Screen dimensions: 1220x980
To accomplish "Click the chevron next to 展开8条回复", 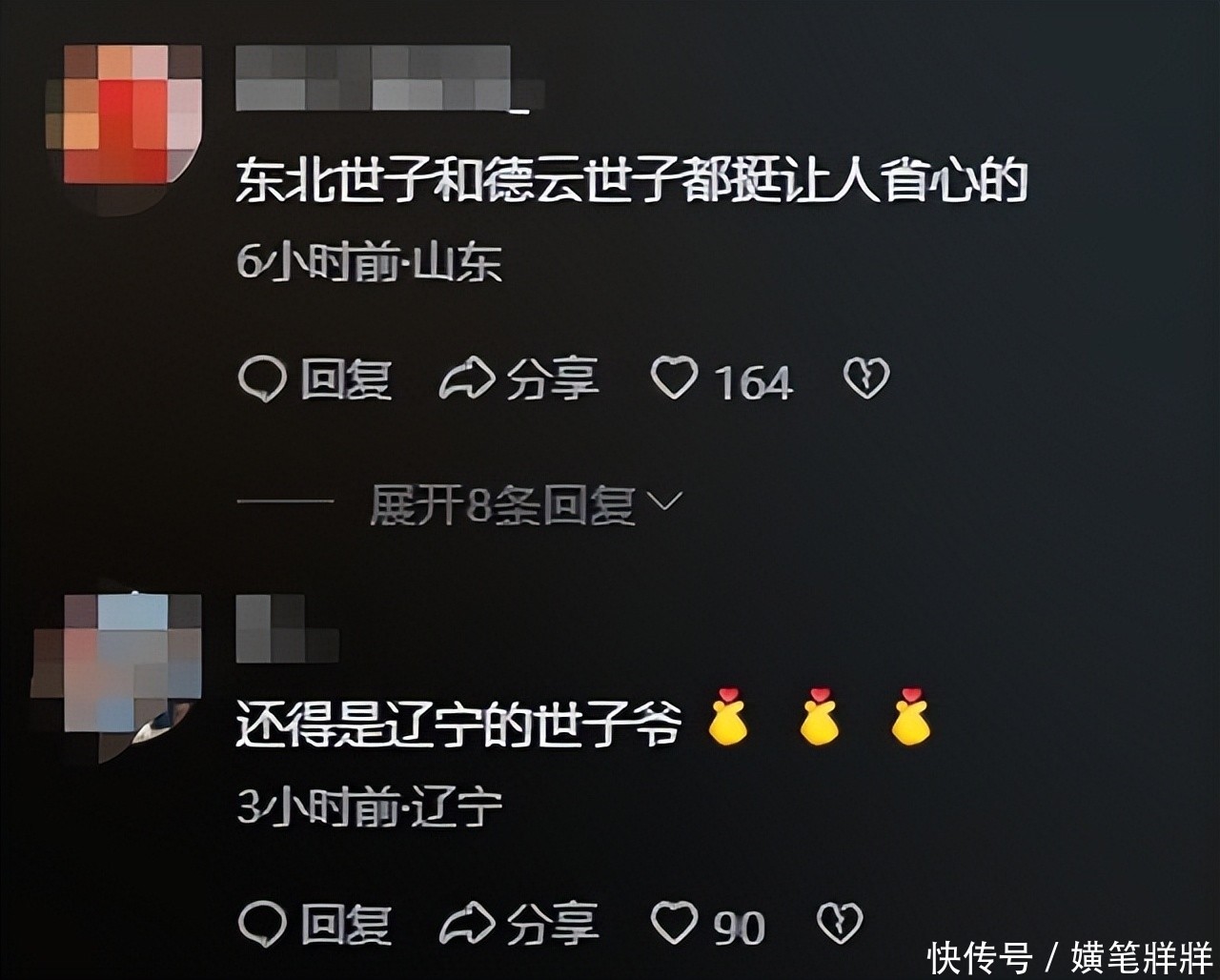I will point(665,501).
